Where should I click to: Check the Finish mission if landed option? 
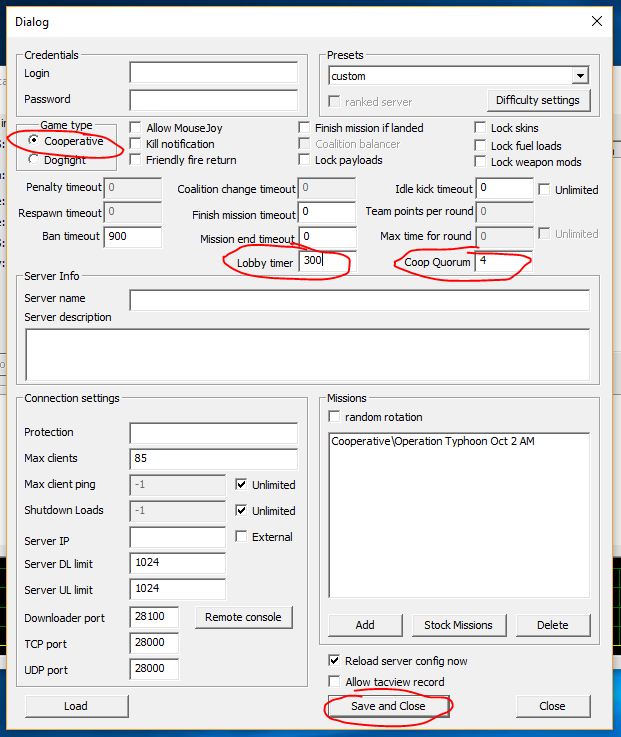pyautogui.click(x=305, y=128)
